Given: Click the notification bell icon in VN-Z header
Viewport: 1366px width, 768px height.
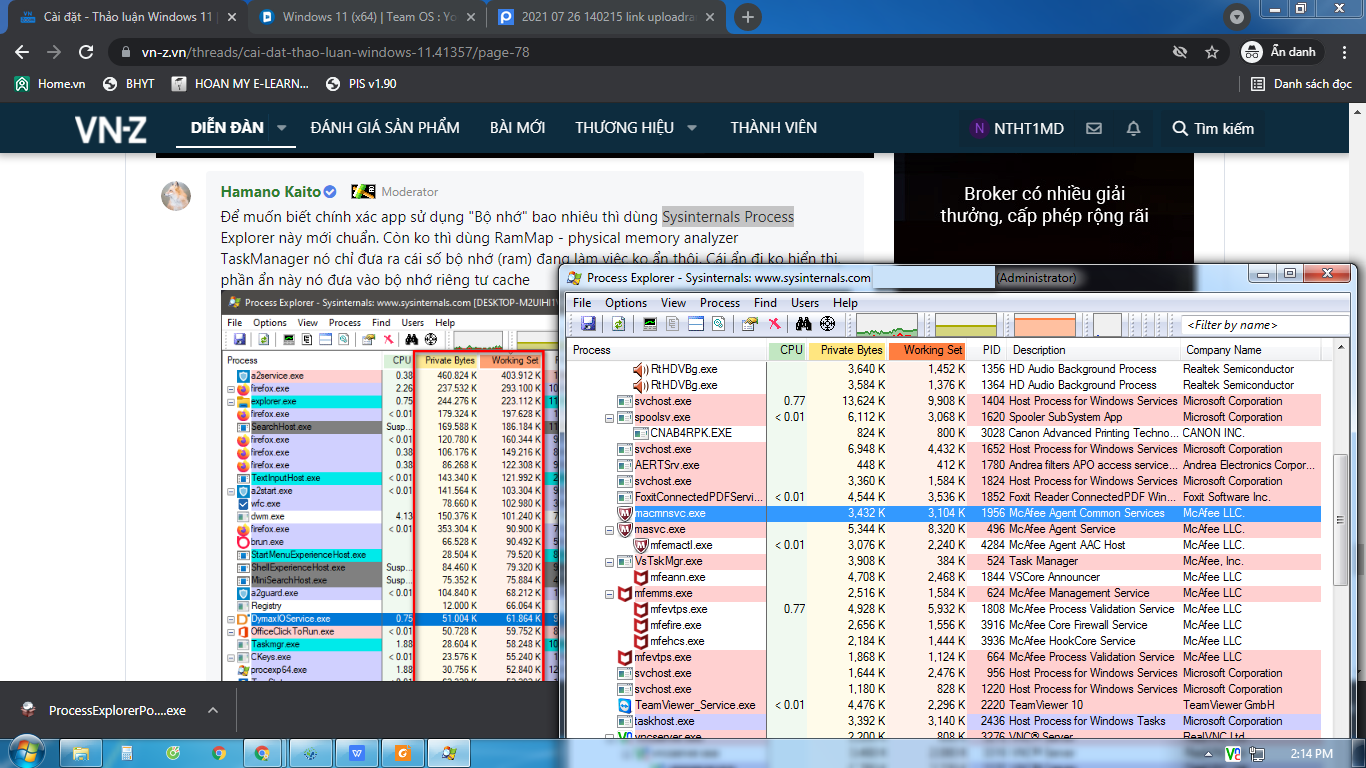Looking at the screenshot, I should [1133, 128].
